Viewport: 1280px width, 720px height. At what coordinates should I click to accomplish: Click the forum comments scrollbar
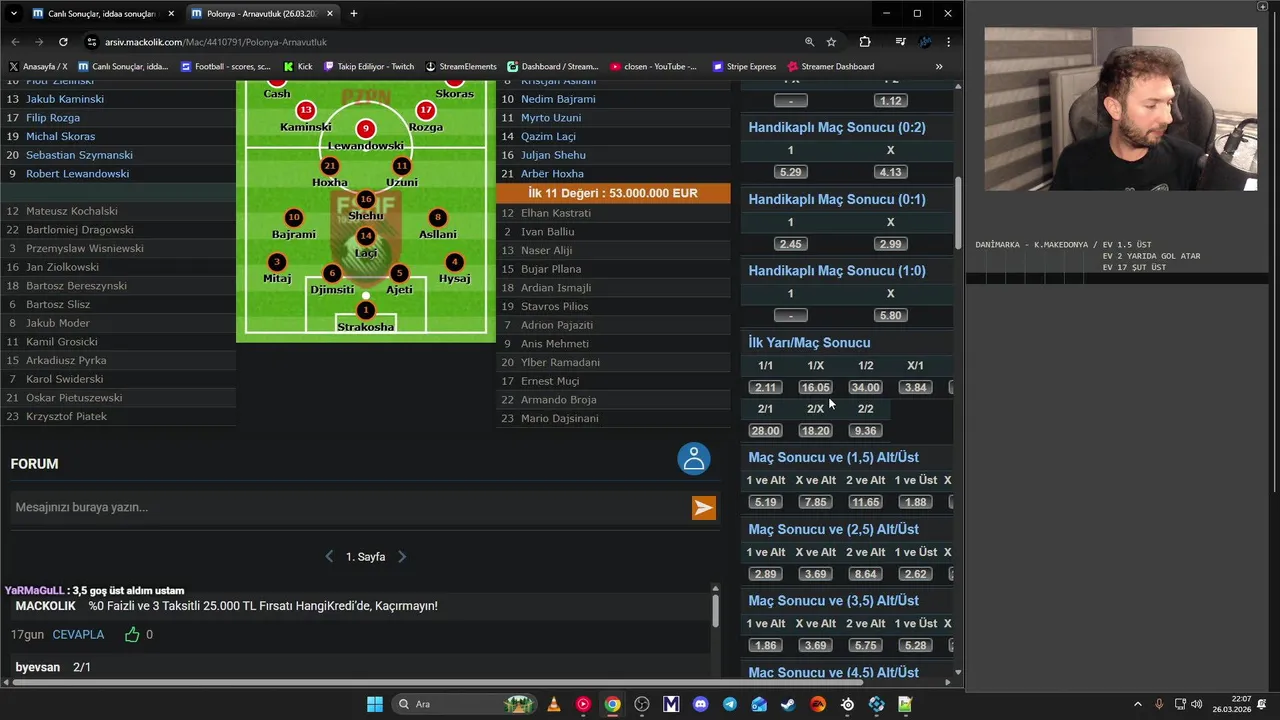click(715, 609)
